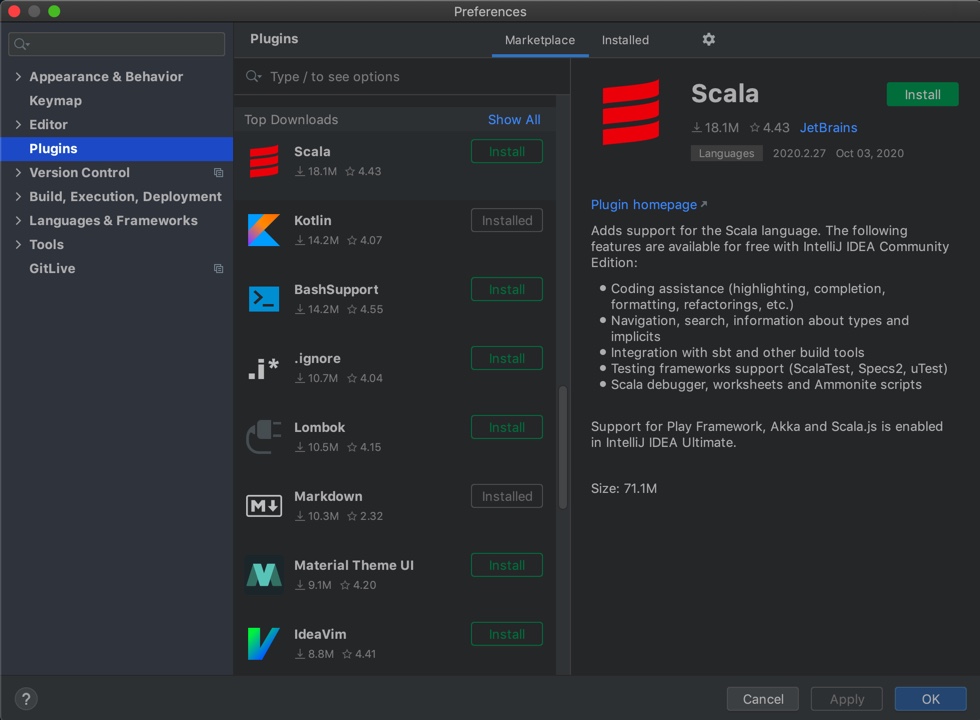Select the Lombok plugin name
Image resolution: width=980 pixels, height=720 pixels.
[x=319, y=428]
